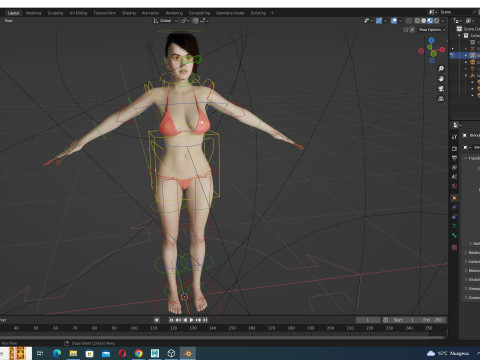
Task: Add new workspace with plus button
Action: (x=272, y=13)
